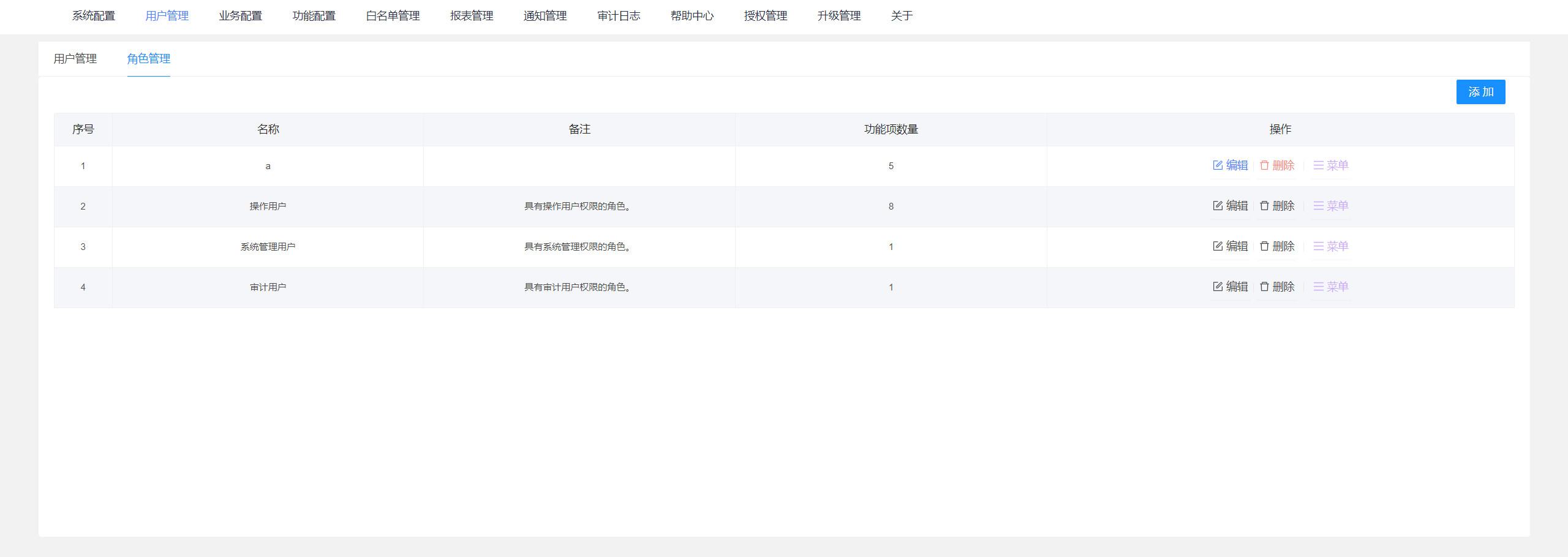This screenshot has width=1568, height=557.
Task: Switch to the 用户管理 tab
Action: [x=75, y=59]
